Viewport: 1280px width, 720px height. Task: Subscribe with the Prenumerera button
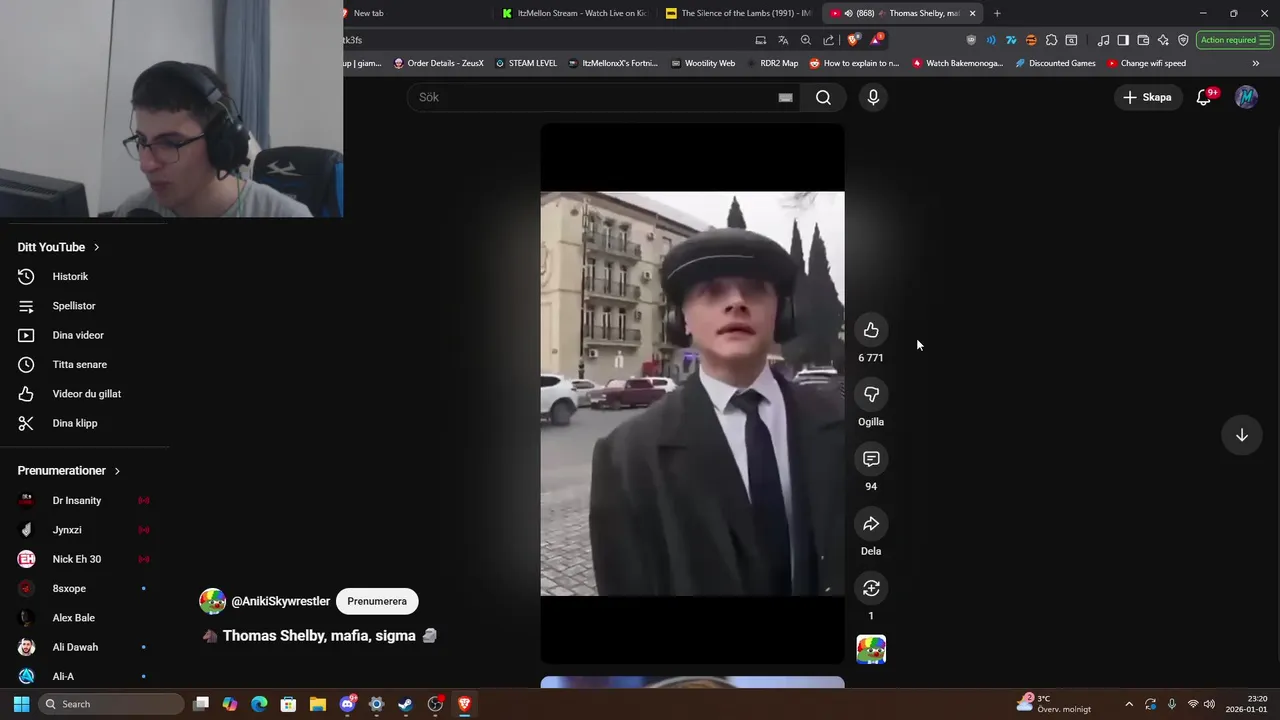point(377,601)
